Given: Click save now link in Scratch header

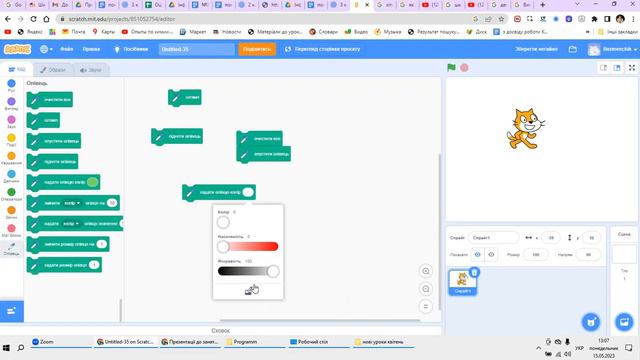Looking at the screenshot, I should (536, 49).
